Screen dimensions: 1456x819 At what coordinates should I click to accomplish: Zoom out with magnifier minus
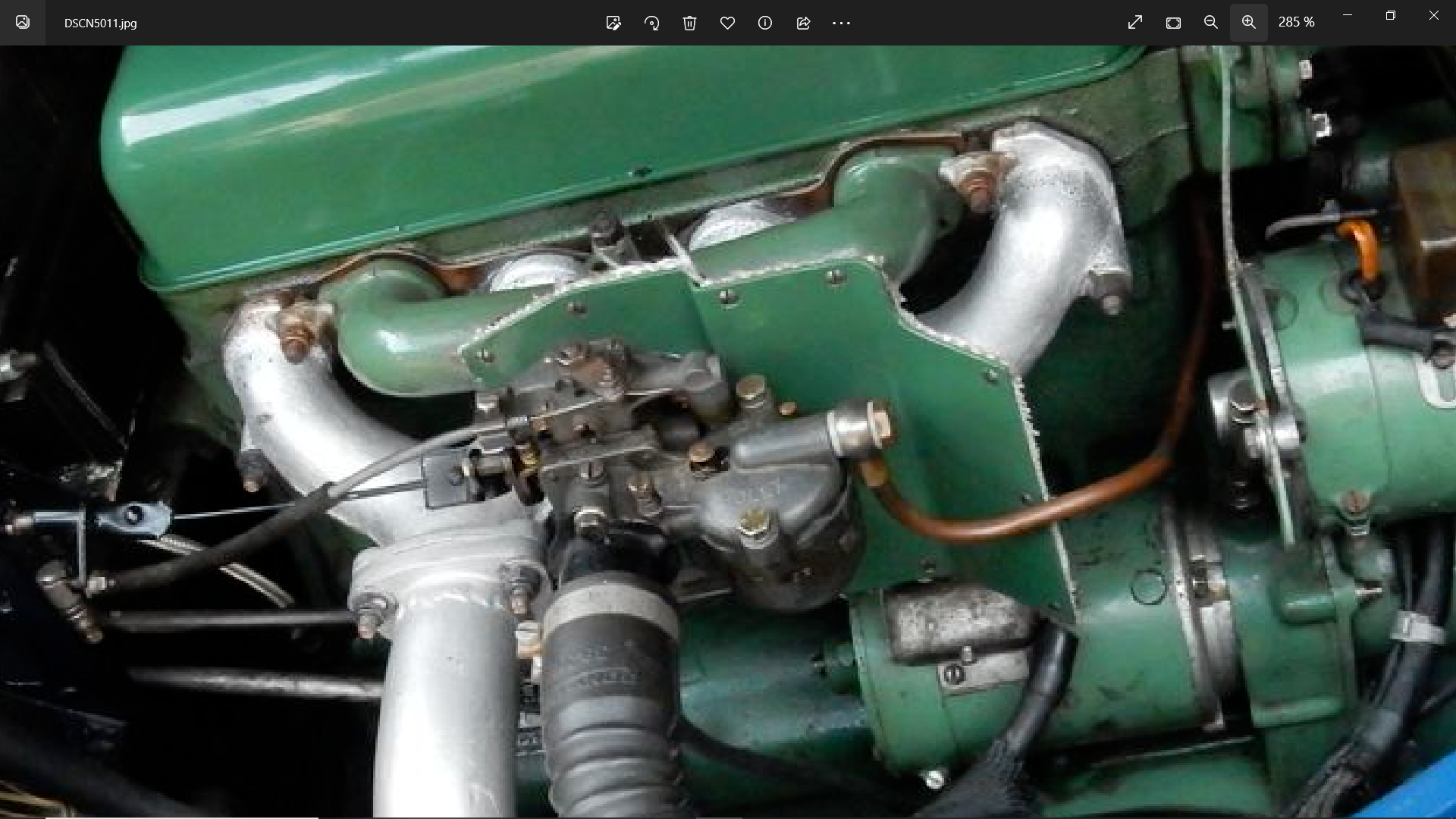pyautogui.click(x=1211, y=23)
